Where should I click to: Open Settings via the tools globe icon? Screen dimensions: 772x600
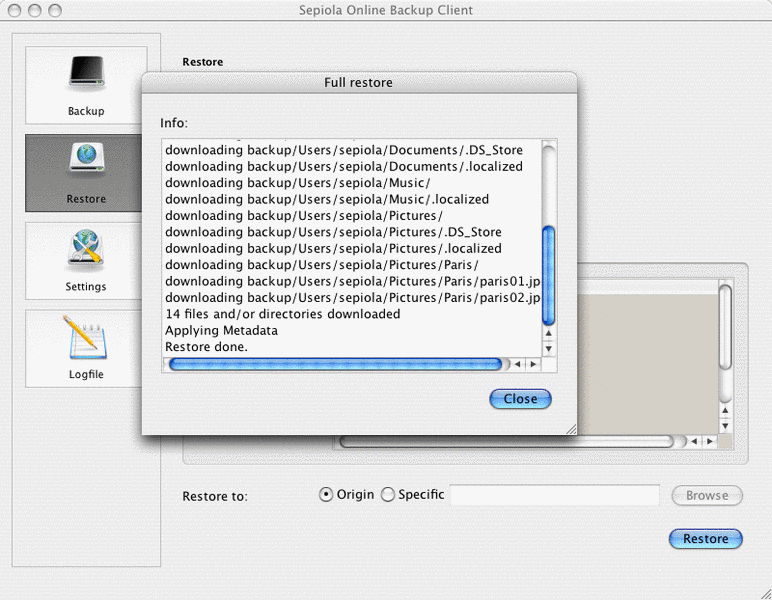pos(86,250)
